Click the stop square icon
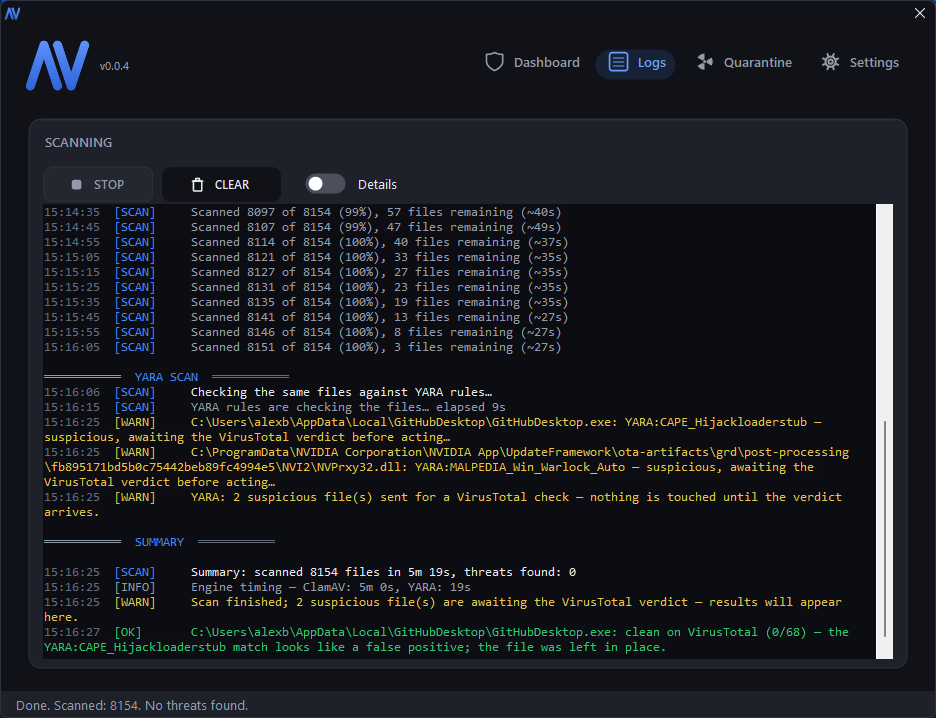 click(x=76, y=184)
